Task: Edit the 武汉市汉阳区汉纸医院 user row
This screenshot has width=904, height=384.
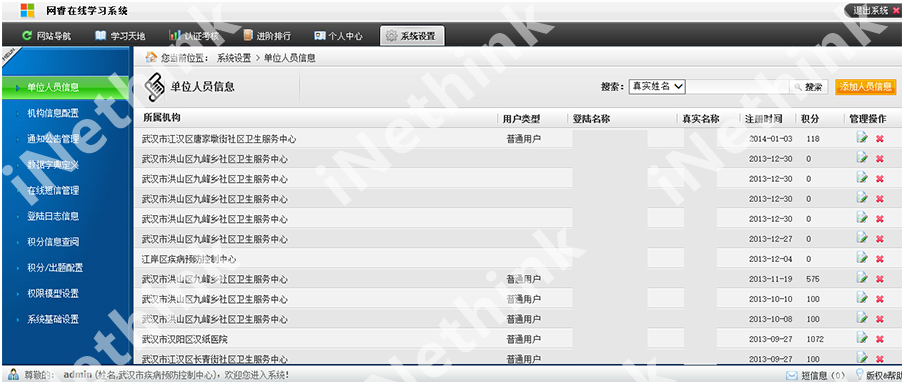Action: point(862,338)
